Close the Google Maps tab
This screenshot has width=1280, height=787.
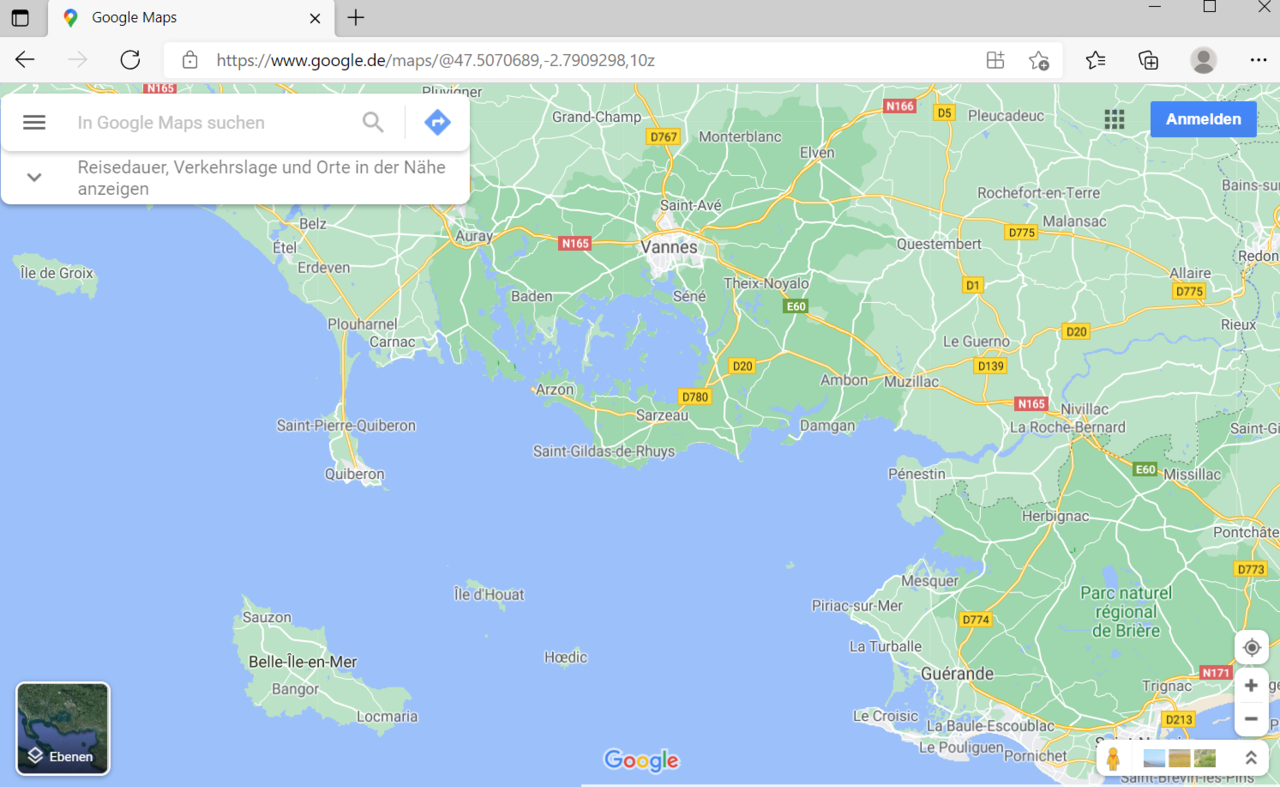click(315, 18)
